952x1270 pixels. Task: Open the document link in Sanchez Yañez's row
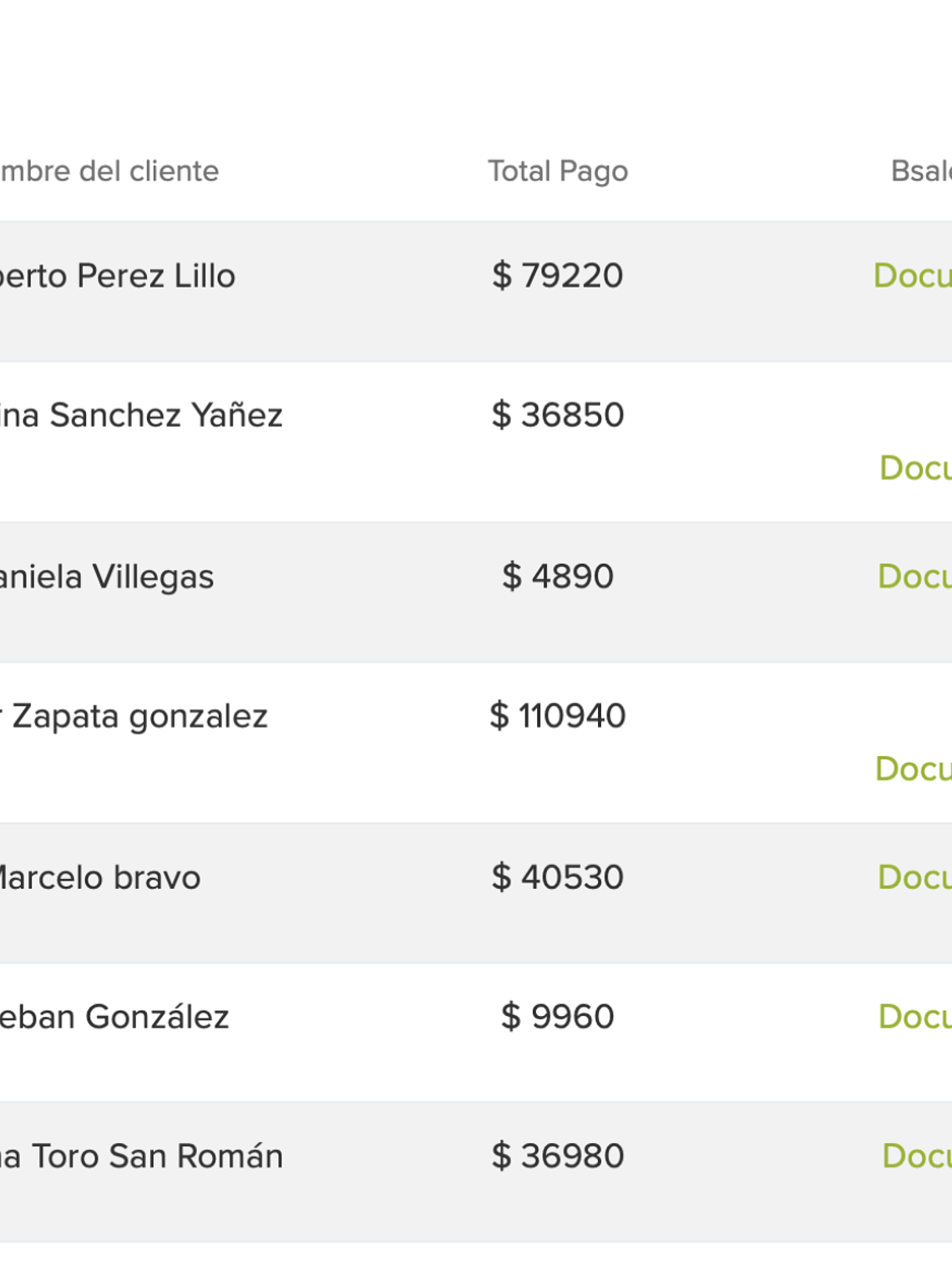click(x=915, y=468)
